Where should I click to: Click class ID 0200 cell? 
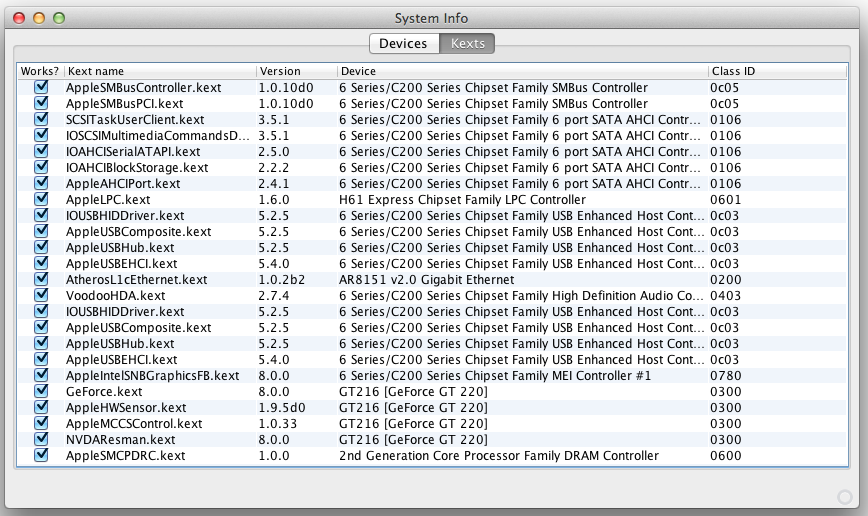coord(725,280)
